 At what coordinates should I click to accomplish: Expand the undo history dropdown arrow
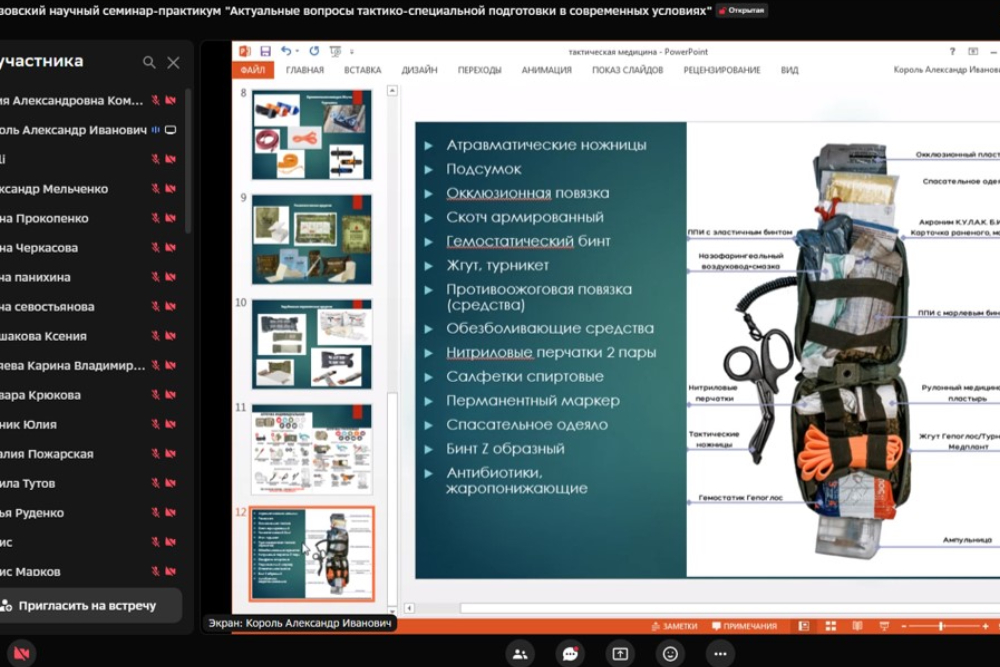tap(299, 51)
